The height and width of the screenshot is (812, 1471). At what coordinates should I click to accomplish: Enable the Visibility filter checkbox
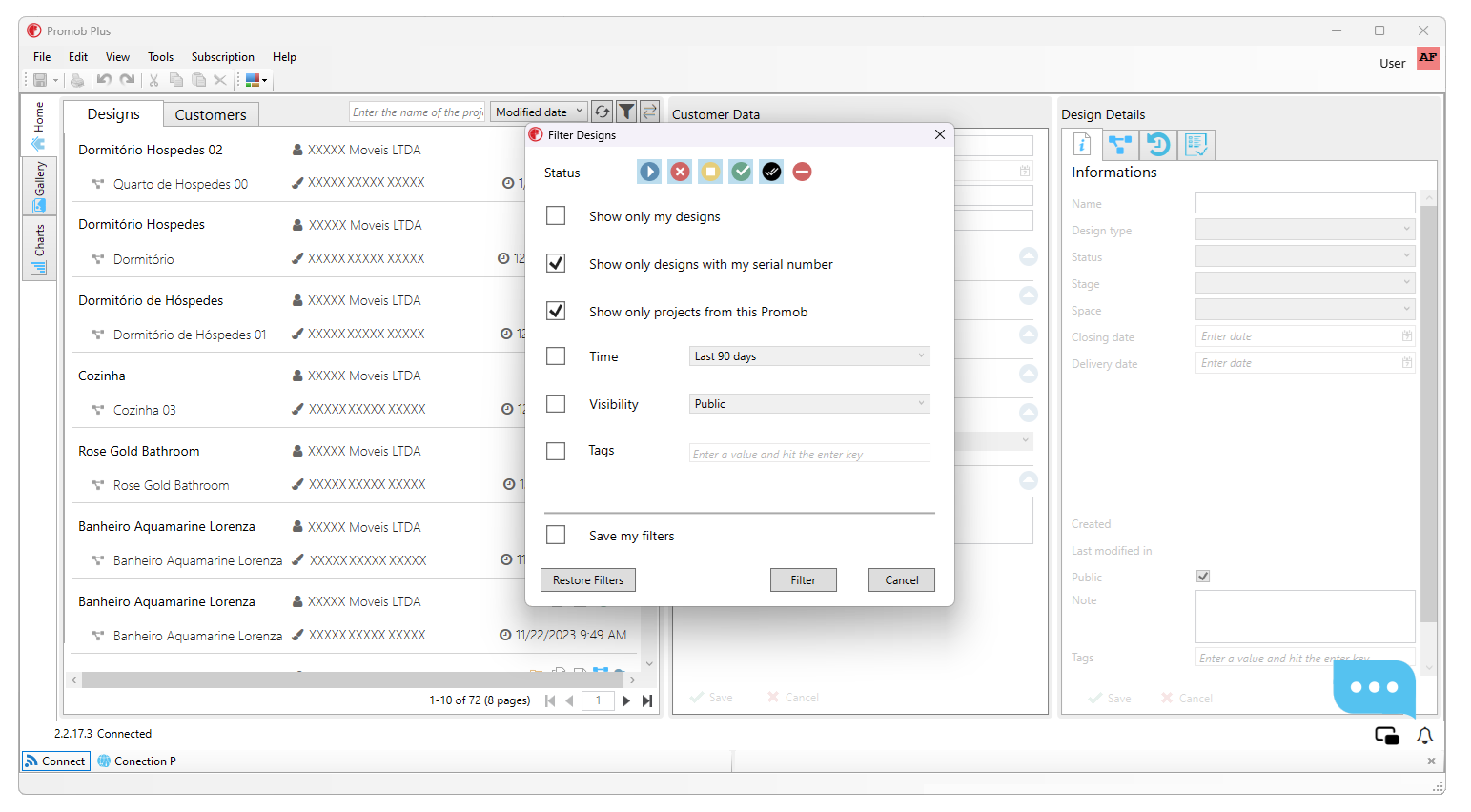pos(556,403)
